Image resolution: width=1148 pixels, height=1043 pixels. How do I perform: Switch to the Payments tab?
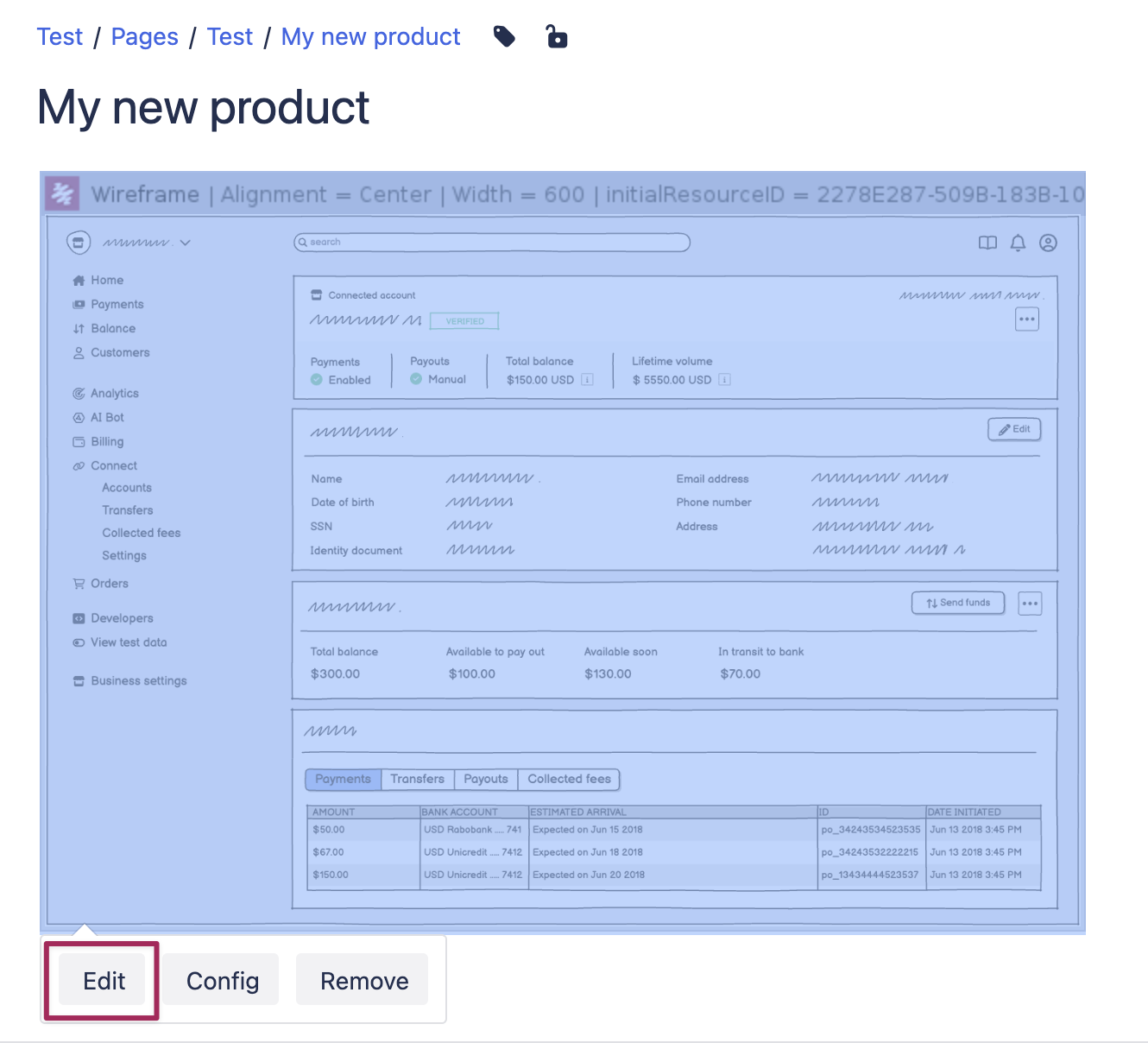point(343,779)
